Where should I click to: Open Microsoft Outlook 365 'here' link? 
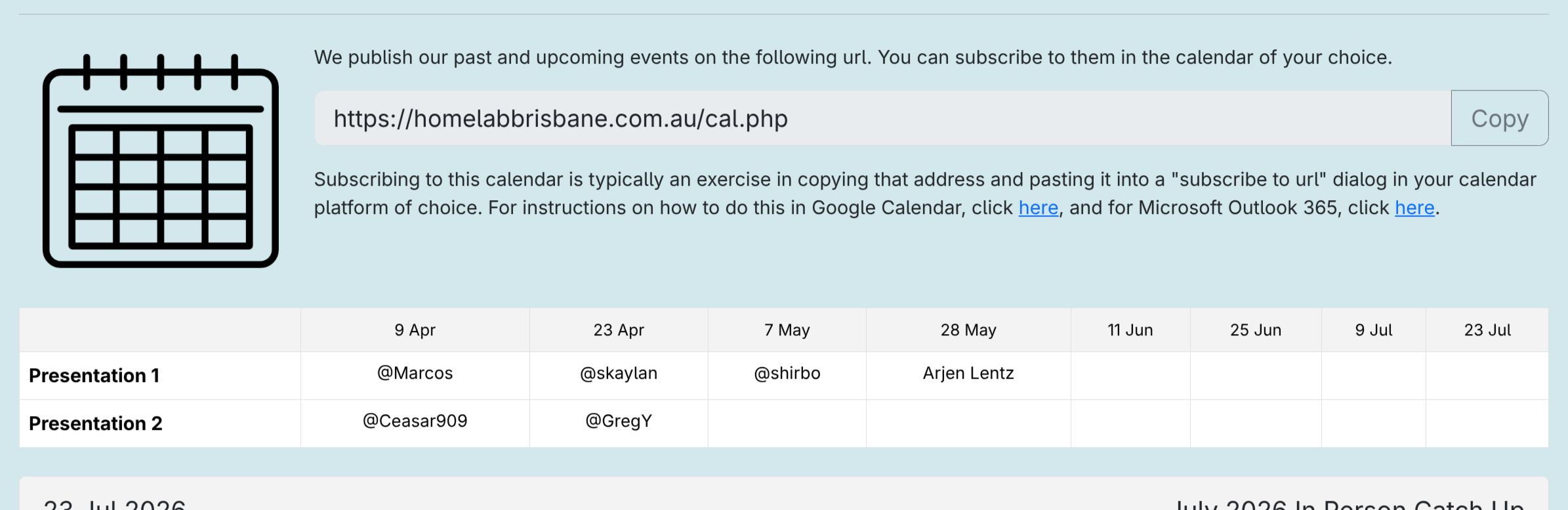pos(1414,208)
